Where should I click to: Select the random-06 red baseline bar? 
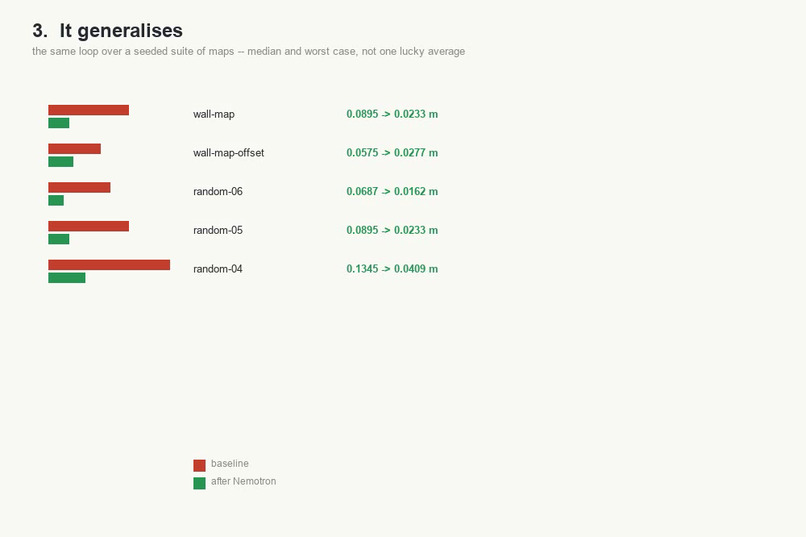(x=79, y=188)
